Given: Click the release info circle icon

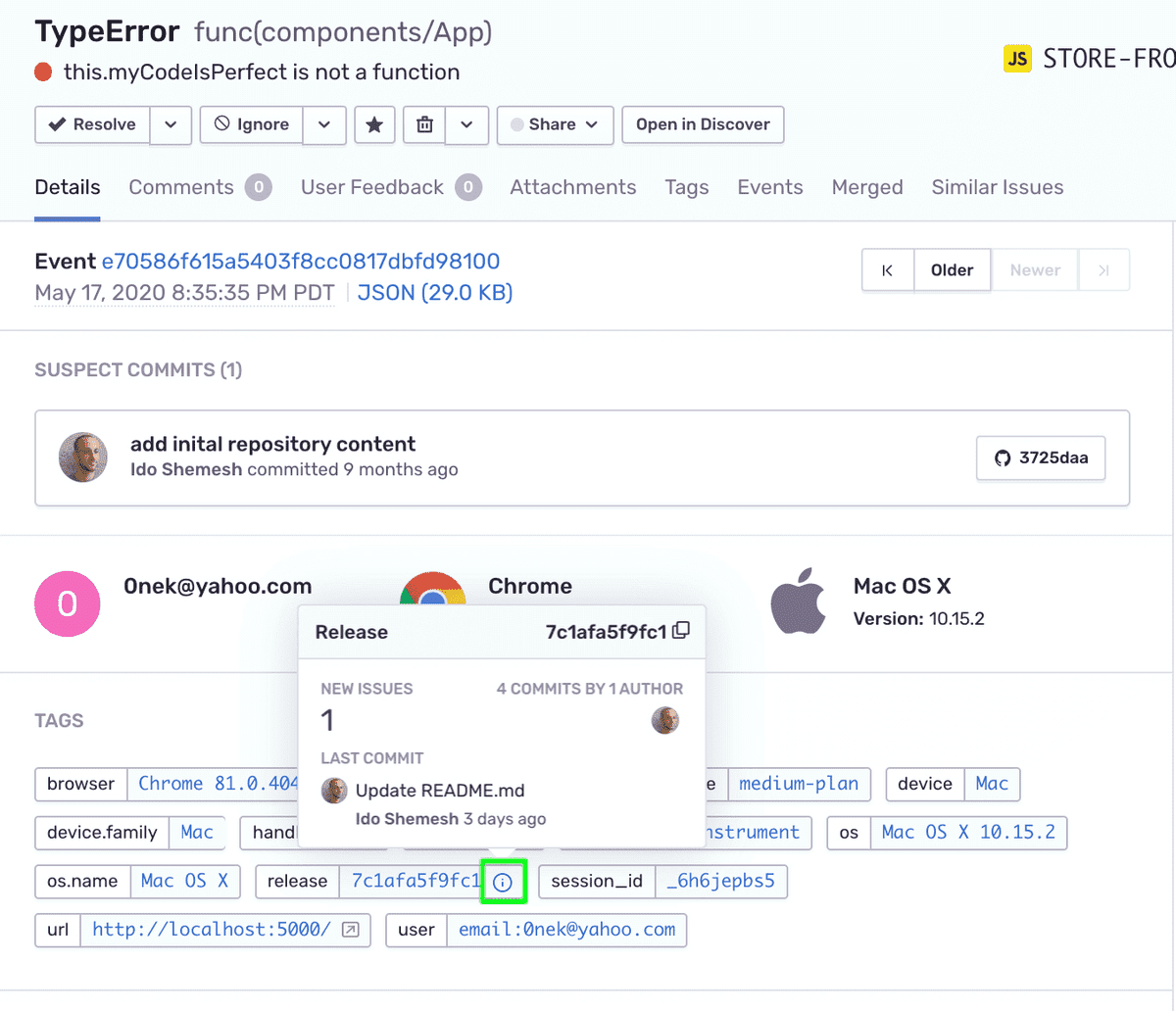Looking at the screenshot, I should (503, 882).
